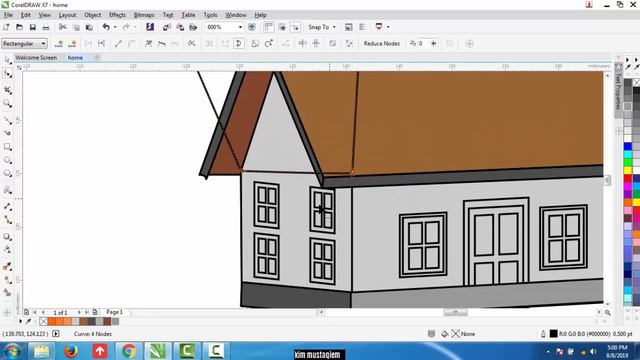Click the Launch application icon in toolbar

click(379, 27)
